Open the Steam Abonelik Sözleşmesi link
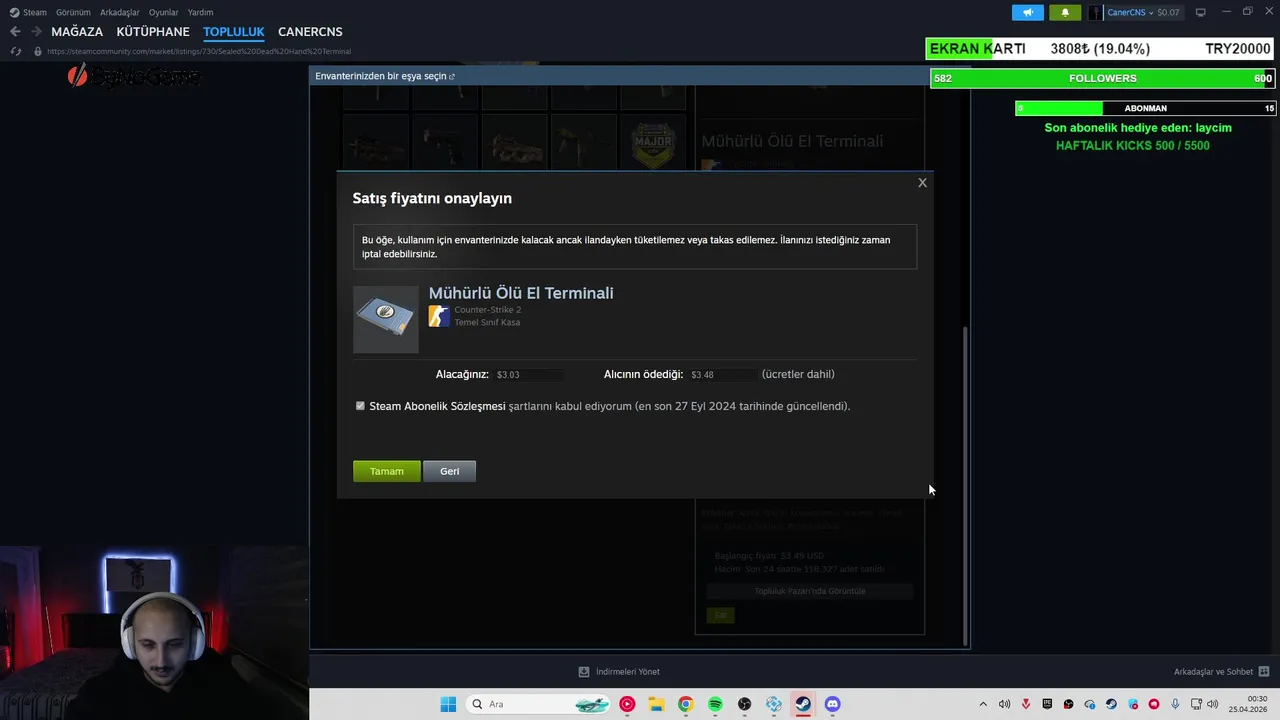1280x720 pixels. click(437, 406)
